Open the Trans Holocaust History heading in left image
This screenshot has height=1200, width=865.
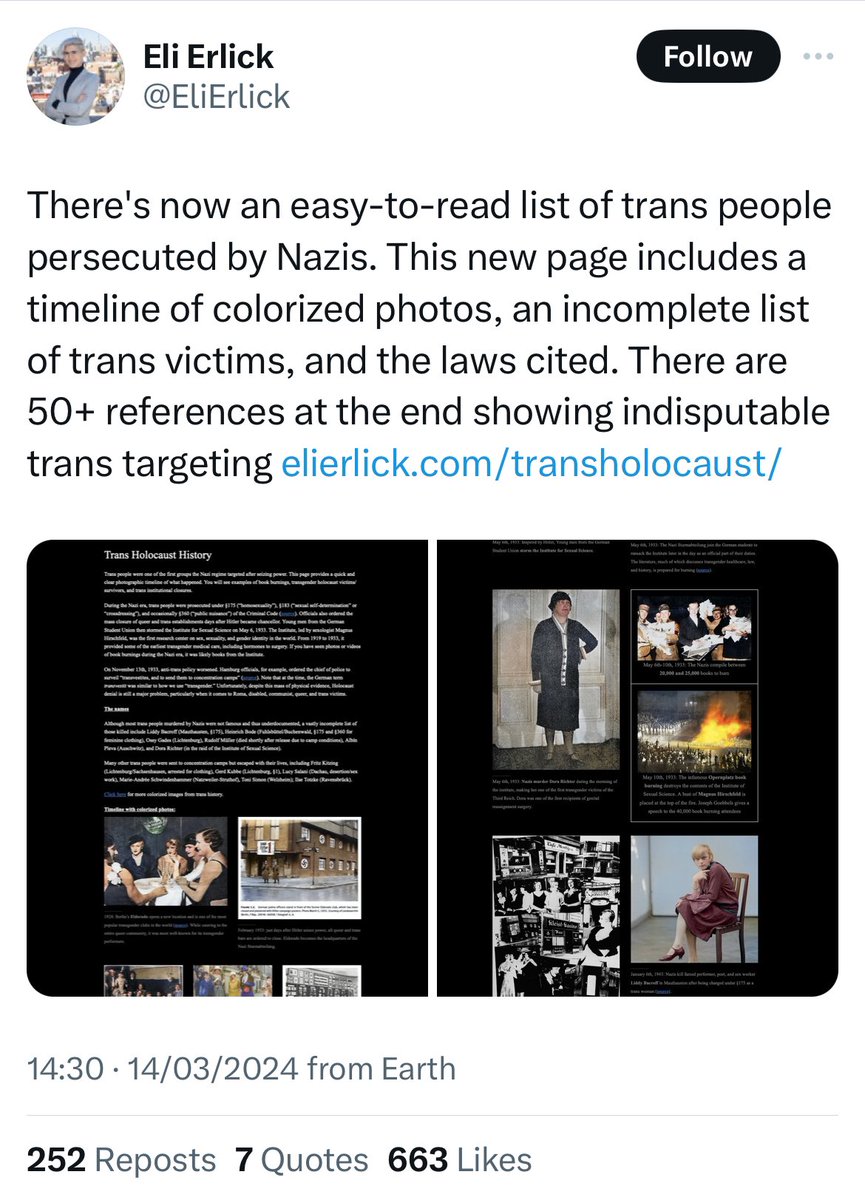coord(158,554)
